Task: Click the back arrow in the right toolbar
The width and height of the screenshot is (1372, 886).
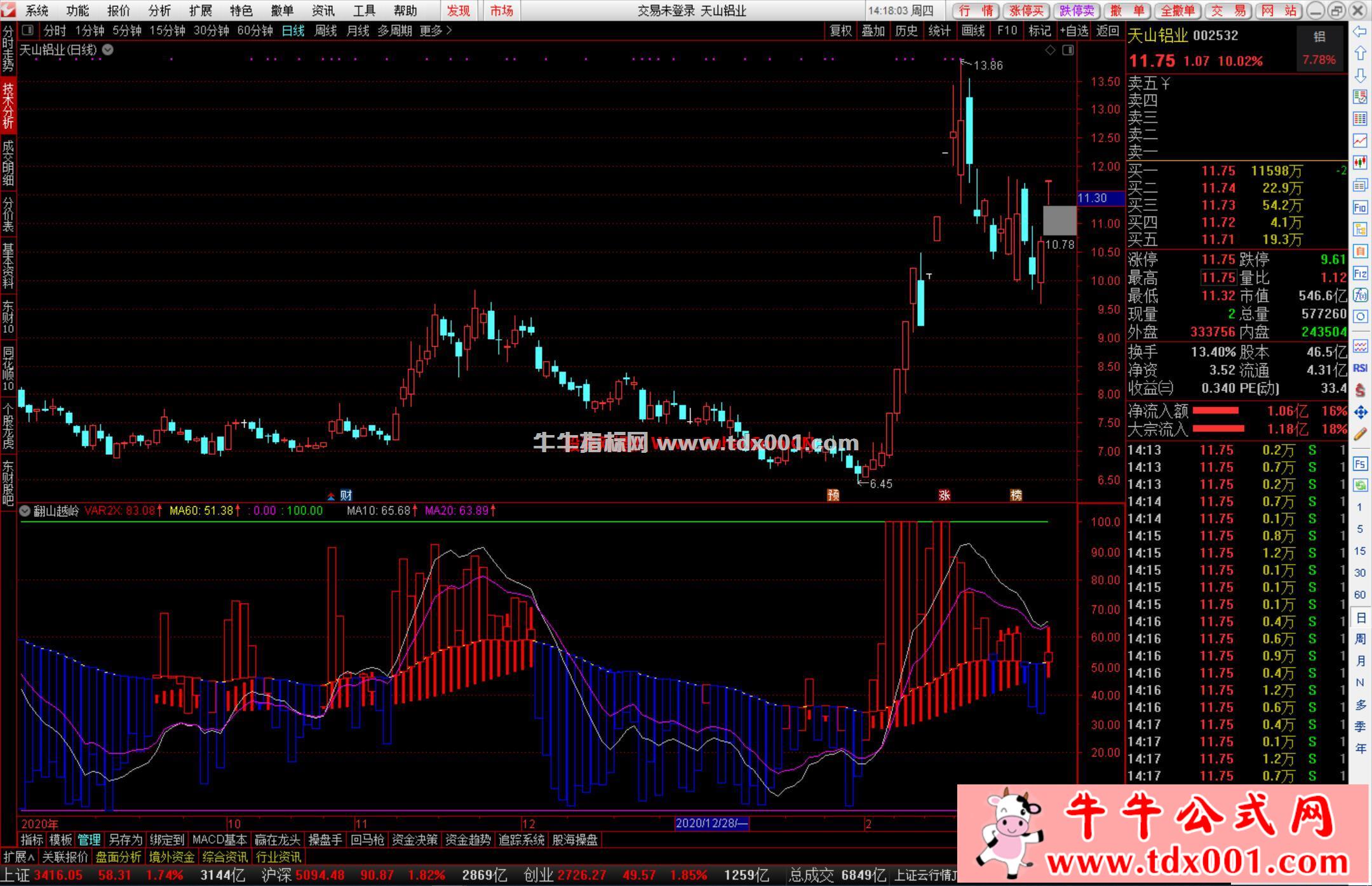Action: 1360,32
